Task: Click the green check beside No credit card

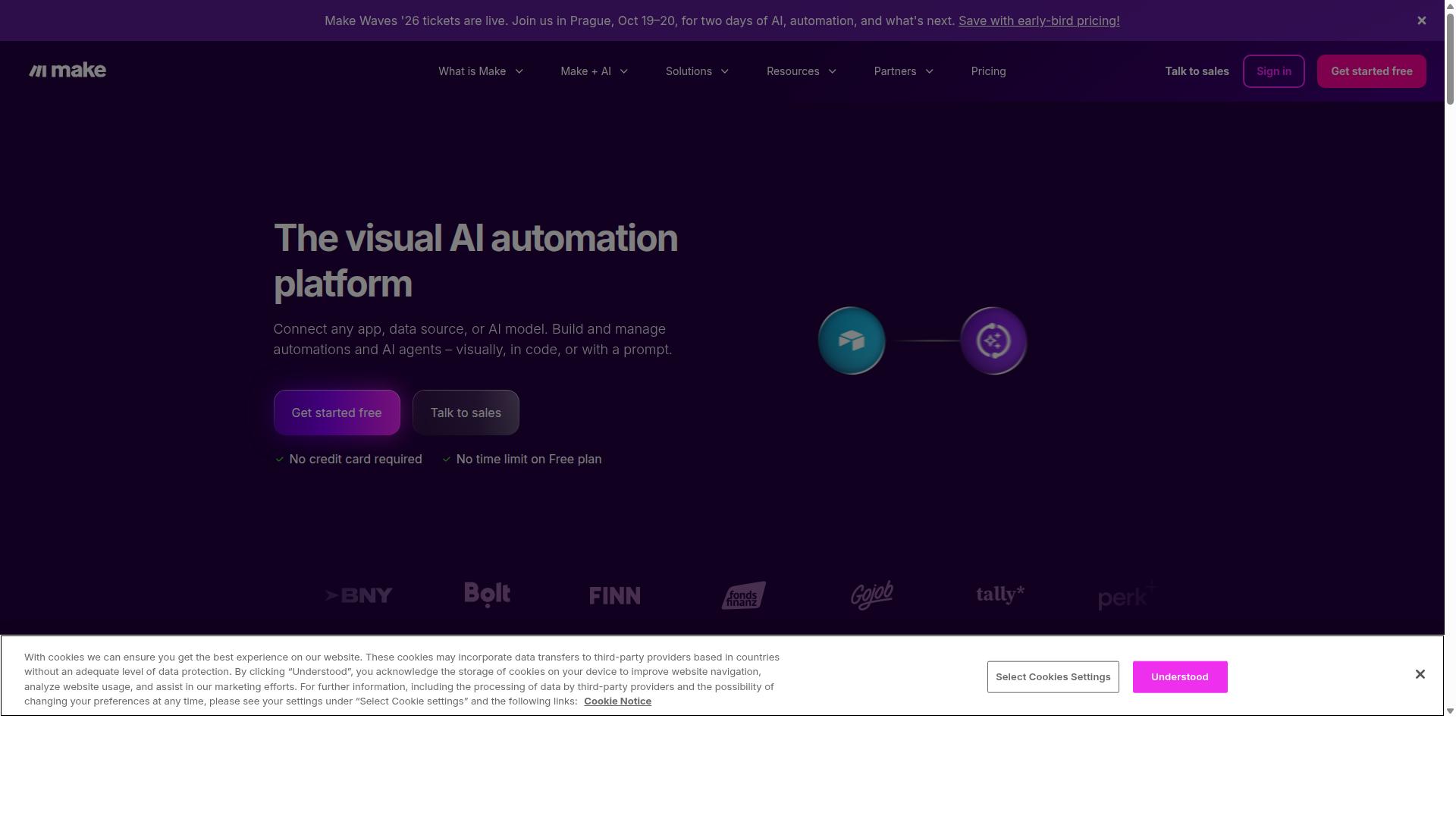Action: click(x=280, y=460)
